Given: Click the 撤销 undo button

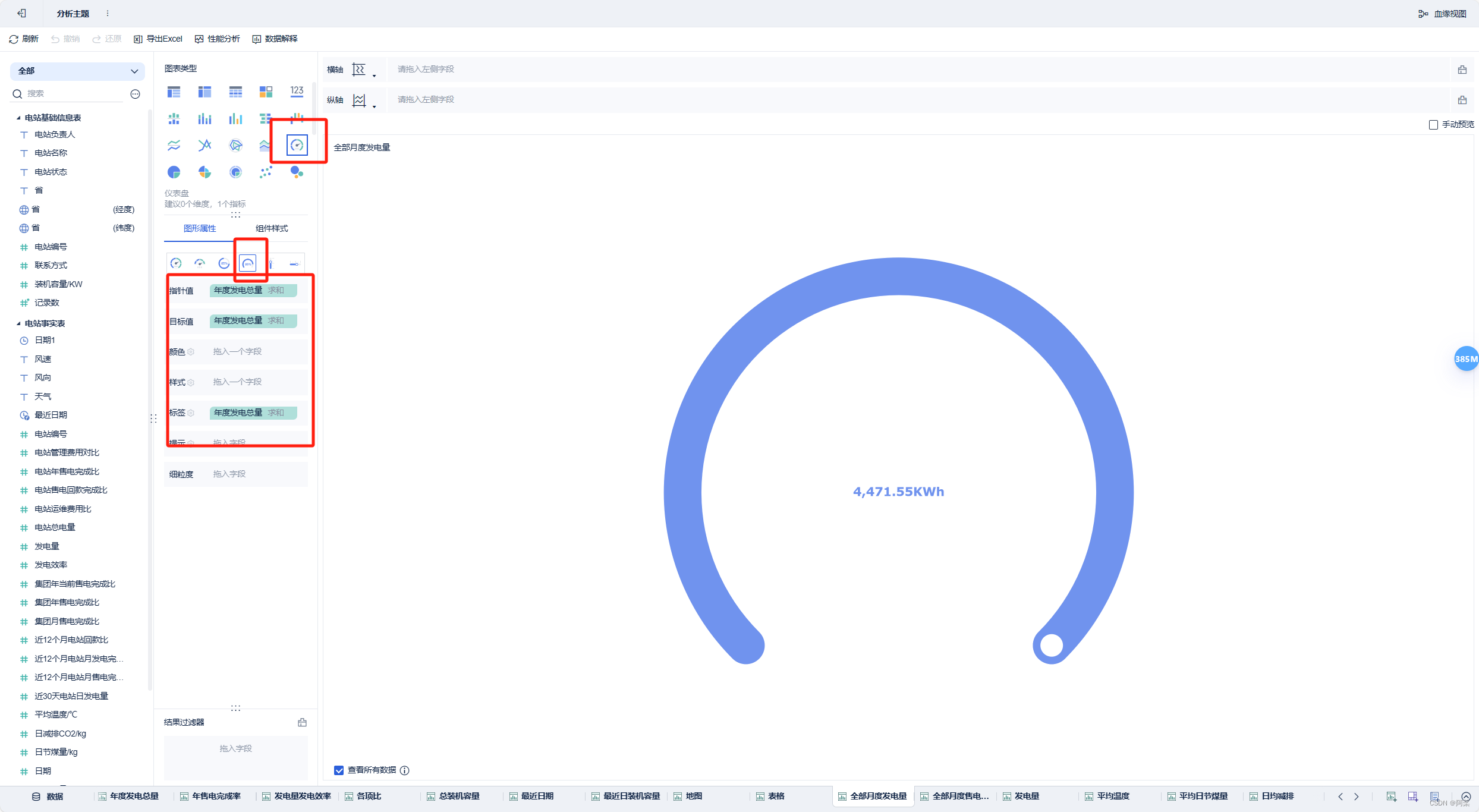Looking at the screenshot, I should 65,39.
